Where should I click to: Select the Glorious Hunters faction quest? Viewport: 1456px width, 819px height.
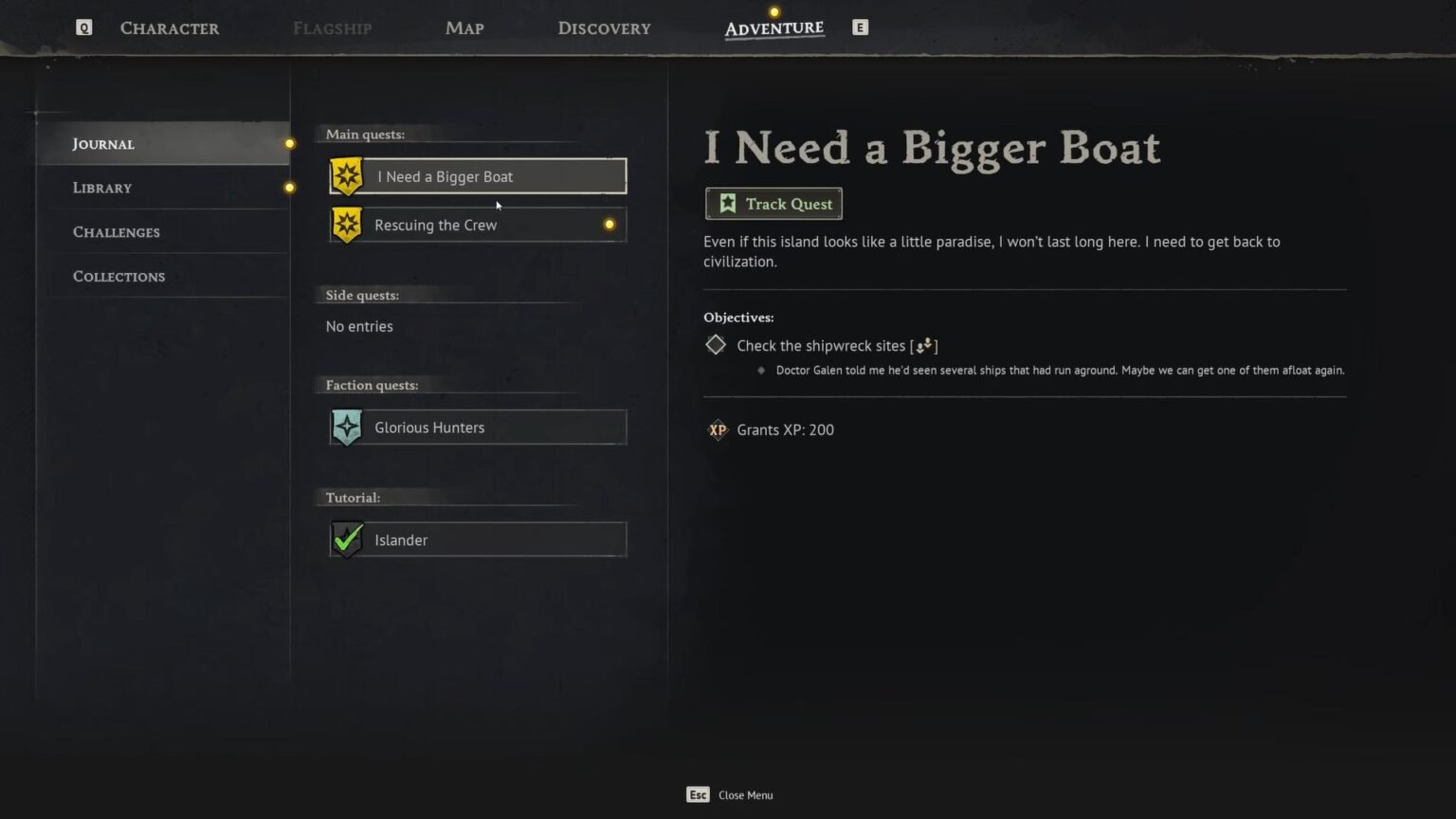click(478, 428)
